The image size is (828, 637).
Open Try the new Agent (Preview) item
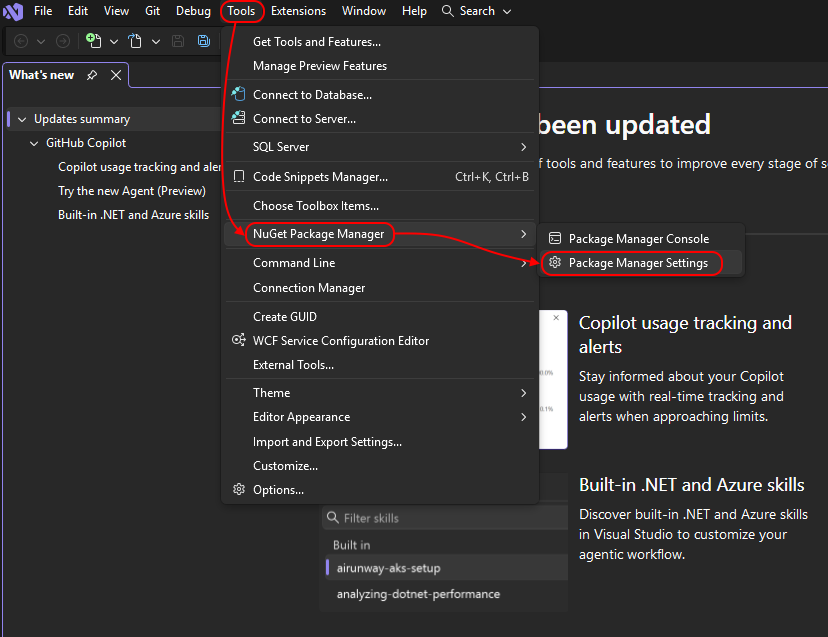pyautogui.click(x=131, y=191)
